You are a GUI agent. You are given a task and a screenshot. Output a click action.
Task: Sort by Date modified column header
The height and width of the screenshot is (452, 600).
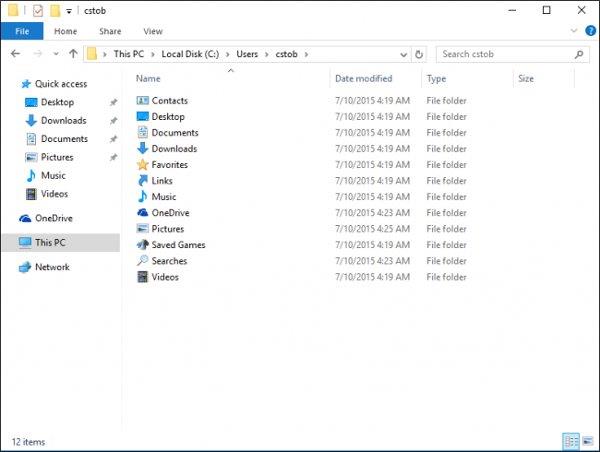tap(364, 78)
